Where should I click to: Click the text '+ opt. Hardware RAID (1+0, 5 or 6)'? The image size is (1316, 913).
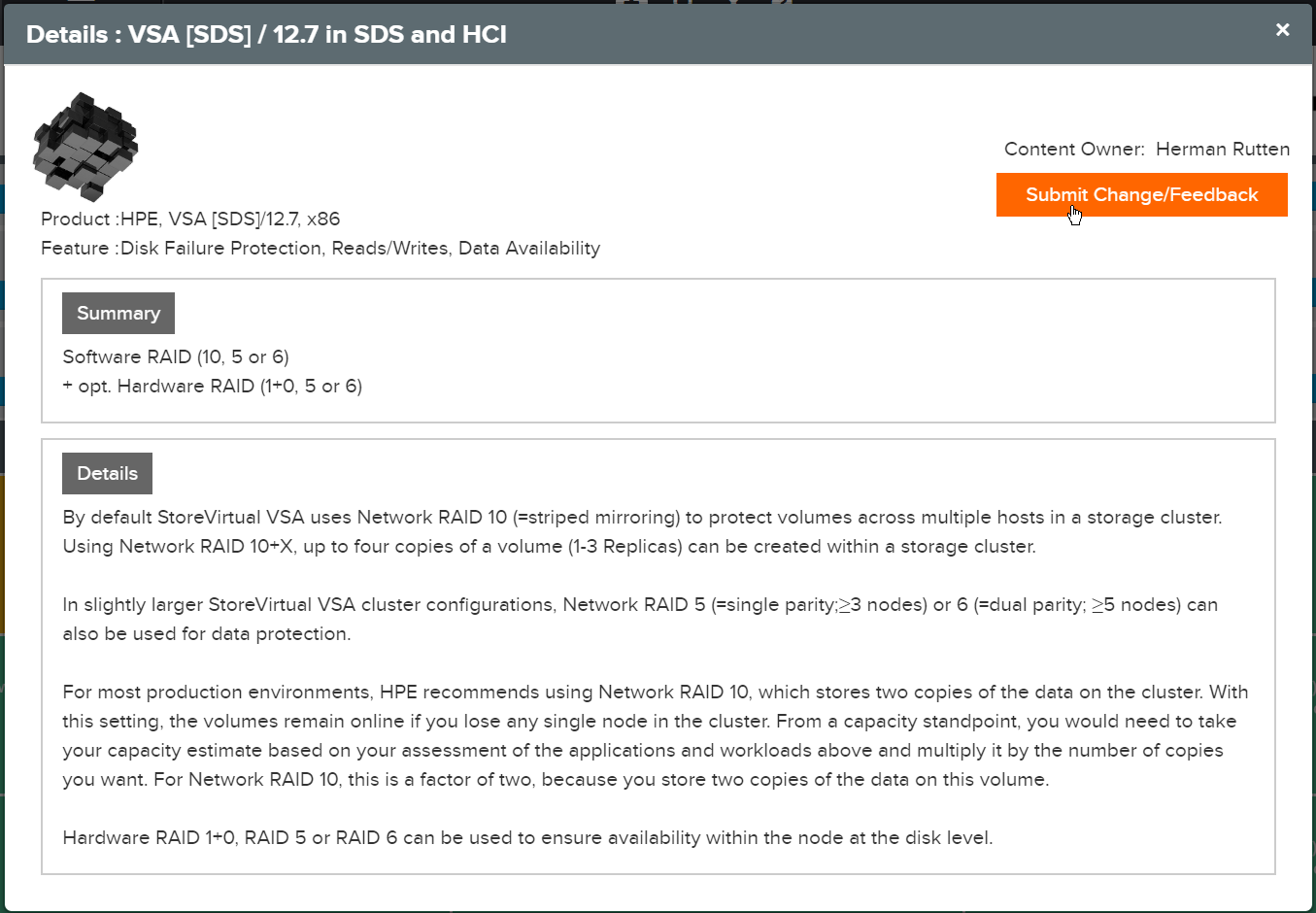pos(213,386)
